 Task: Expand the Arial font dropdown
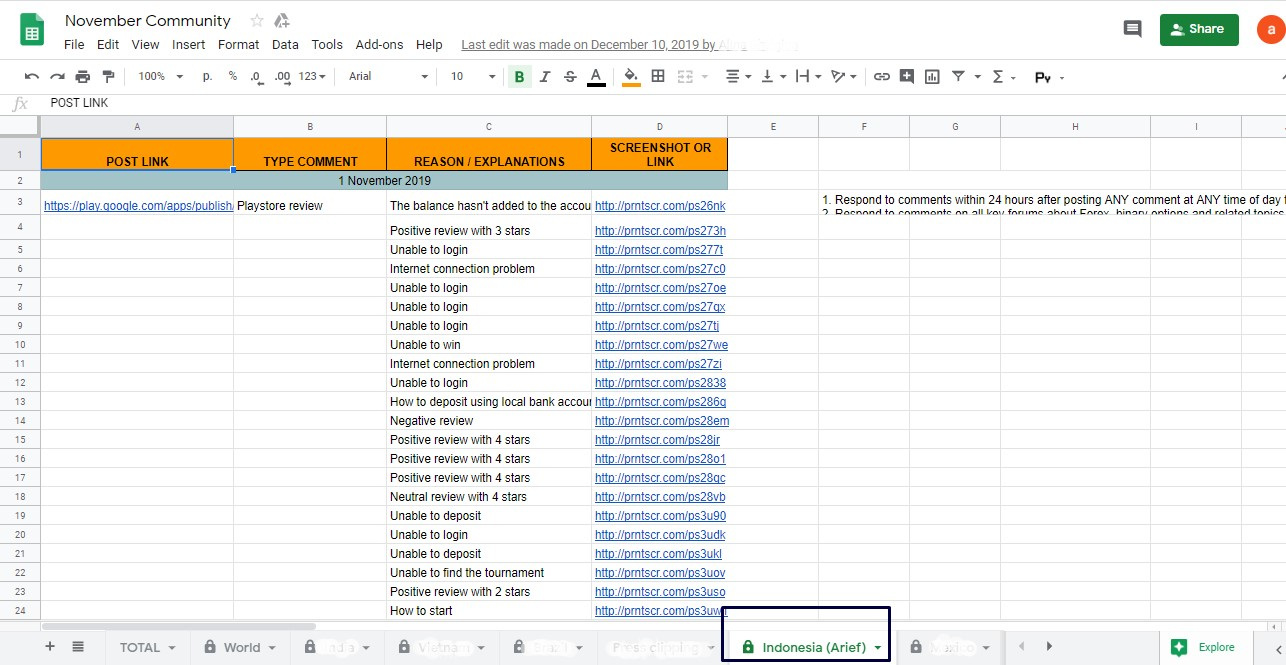(388, 76)
